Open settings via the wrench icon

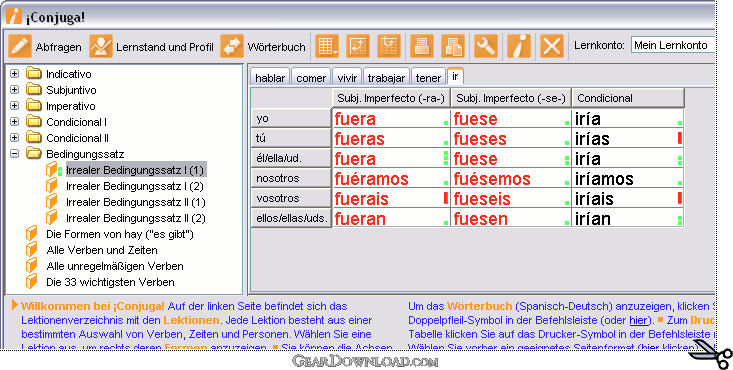pos(486,46)
